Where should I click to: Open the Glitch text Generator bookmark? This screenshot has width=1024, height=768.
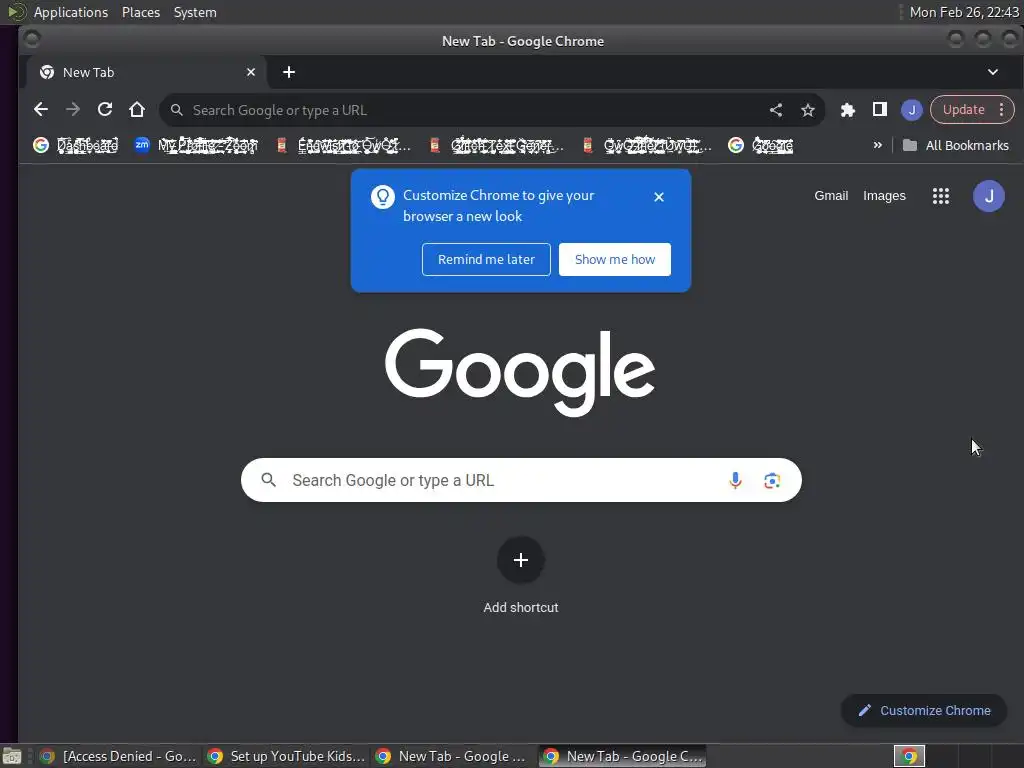tap(496, 145)
